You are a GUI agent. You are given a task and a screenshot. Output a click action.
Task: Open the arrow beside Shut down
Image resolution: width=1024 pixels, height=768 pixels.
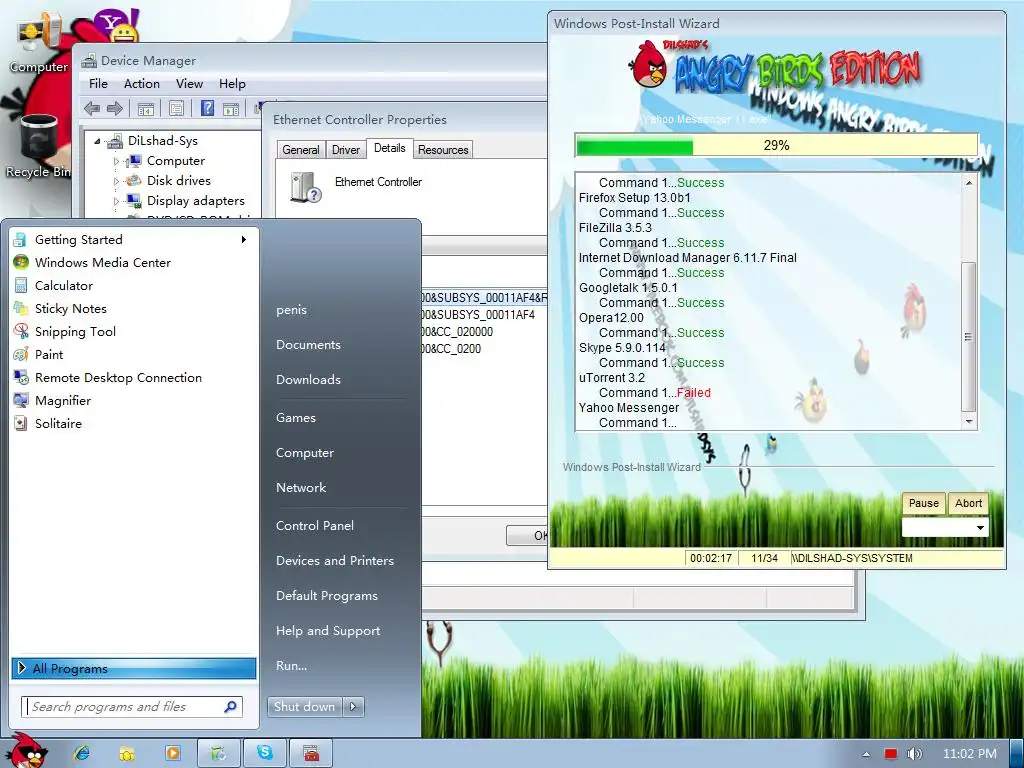coord(353,707)
